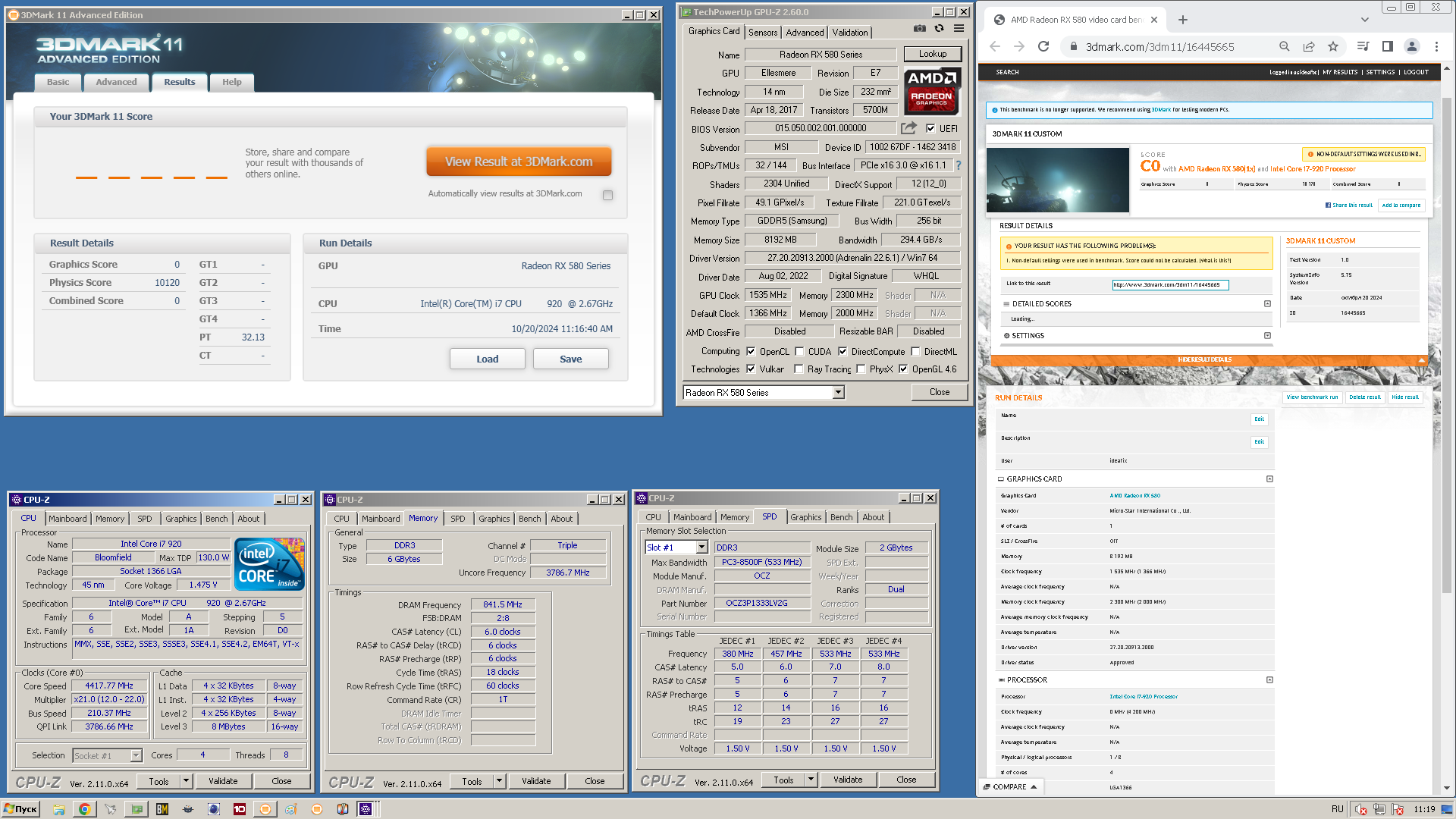Image resolution: width=1456 pixels, height=819 pixels.
Task: Toggle the DirectML checkbox in GPU-Z
Action: (915, 351)
